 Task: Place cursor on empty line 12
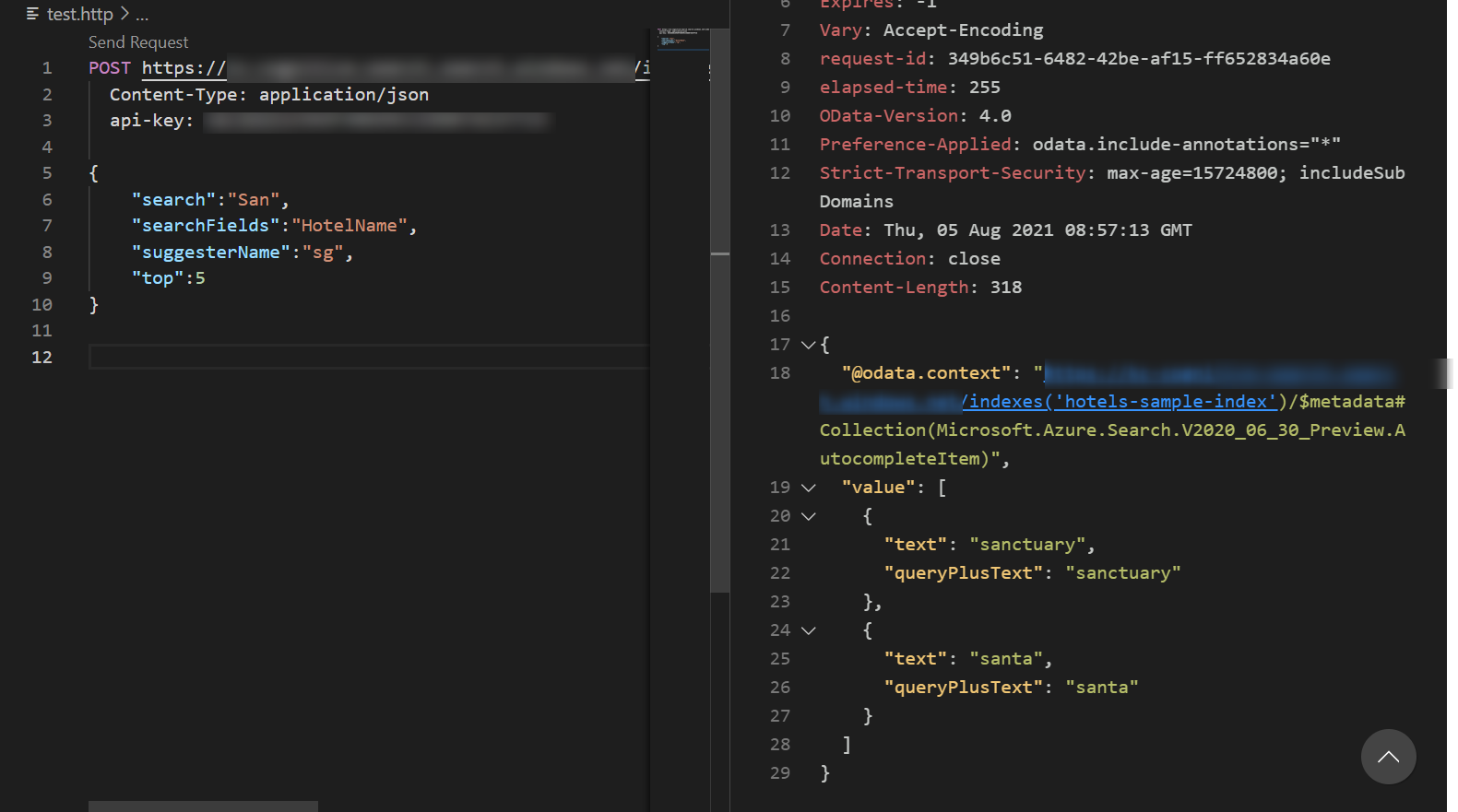369,358
